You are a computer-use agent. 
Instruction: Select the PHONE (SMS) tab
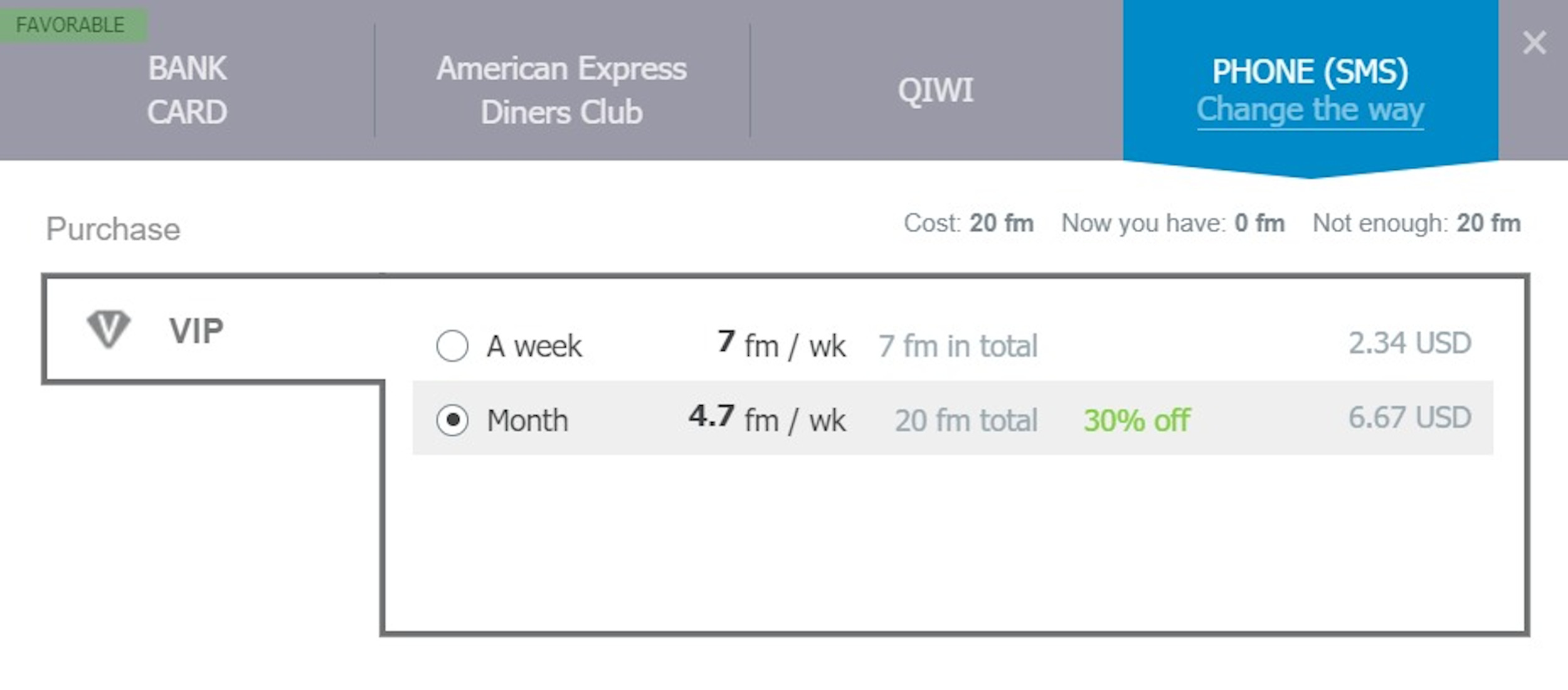pyautogui.click(x=1310, y=71)
